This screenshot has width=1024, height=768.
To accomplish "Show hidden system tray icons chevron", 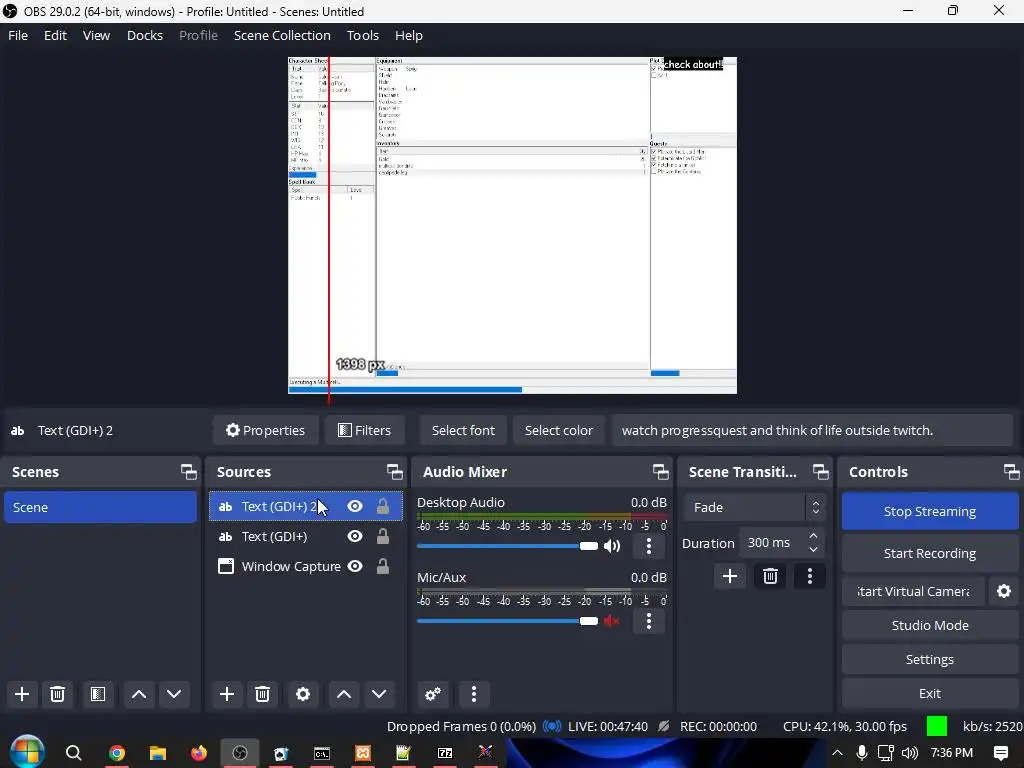I will 837,753.
